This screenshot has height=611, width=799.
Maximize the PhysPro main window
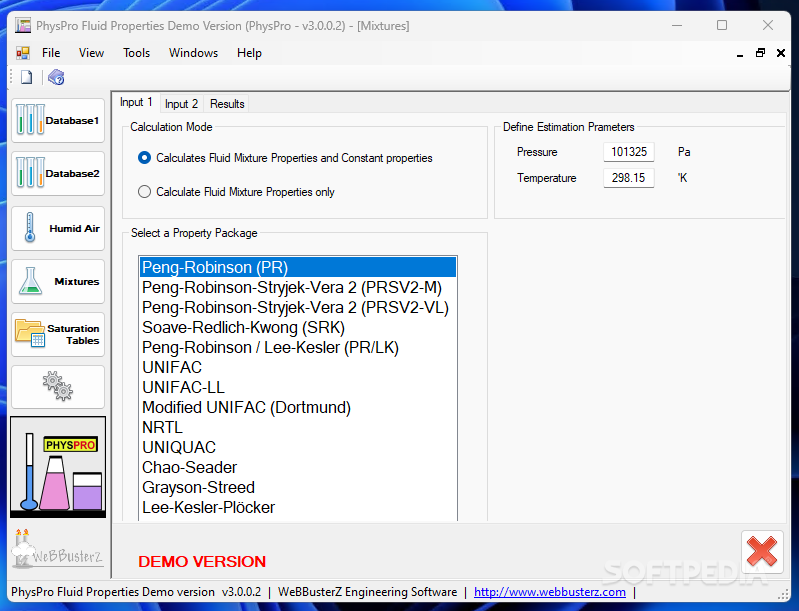click(722, 25)
